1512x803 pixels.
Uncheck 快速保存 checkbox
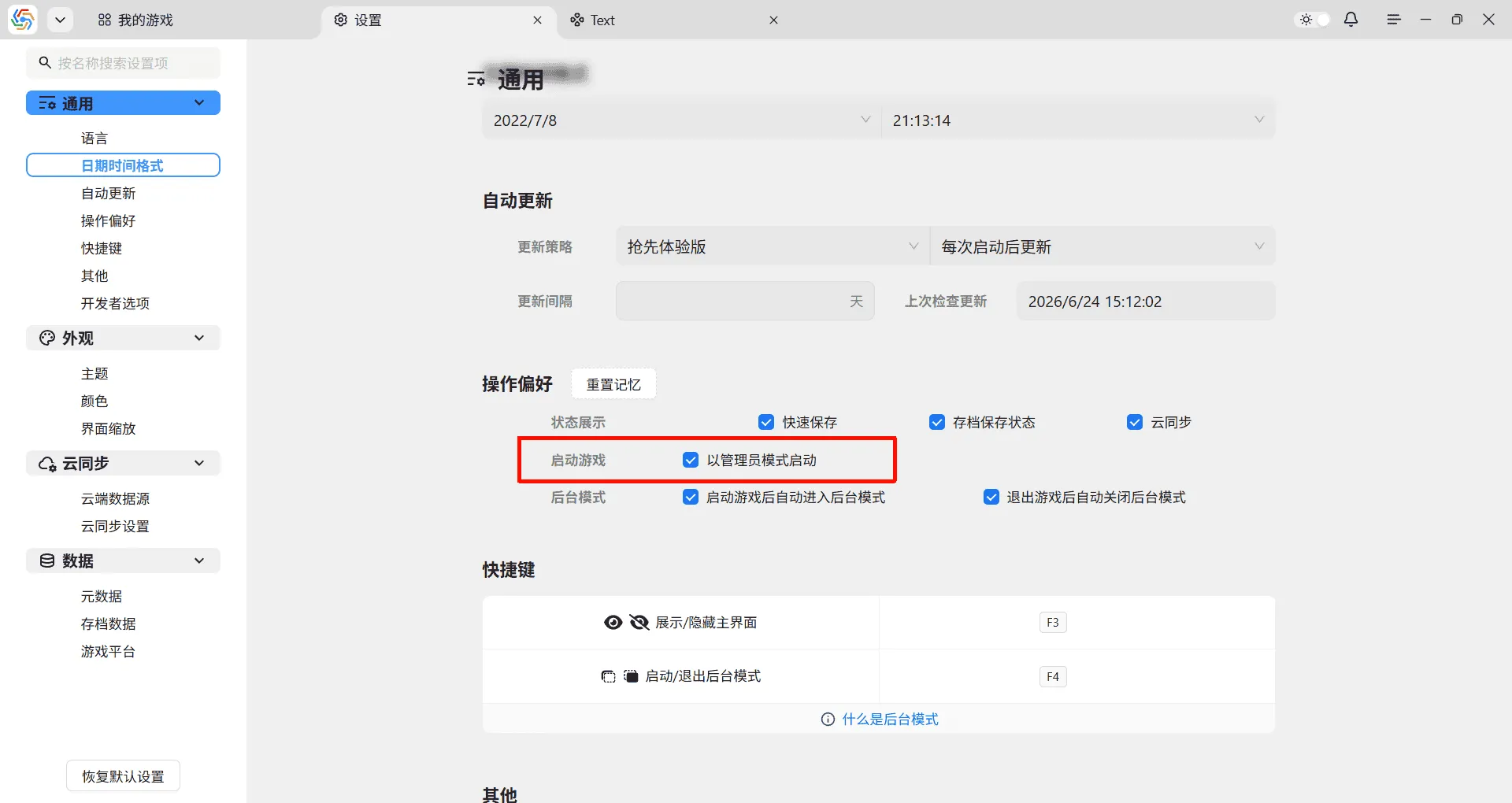766,422
